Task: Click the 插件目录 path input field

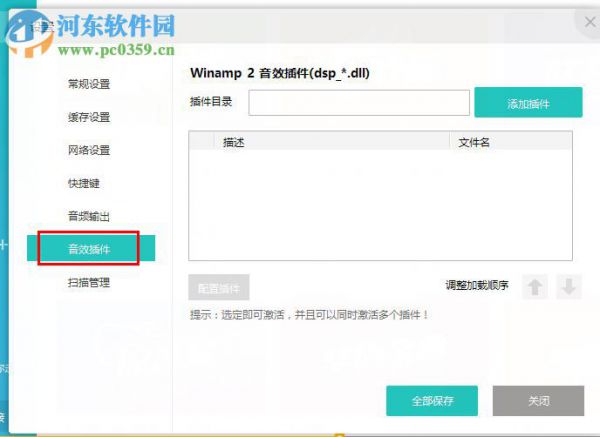Action: coord(359,103)
